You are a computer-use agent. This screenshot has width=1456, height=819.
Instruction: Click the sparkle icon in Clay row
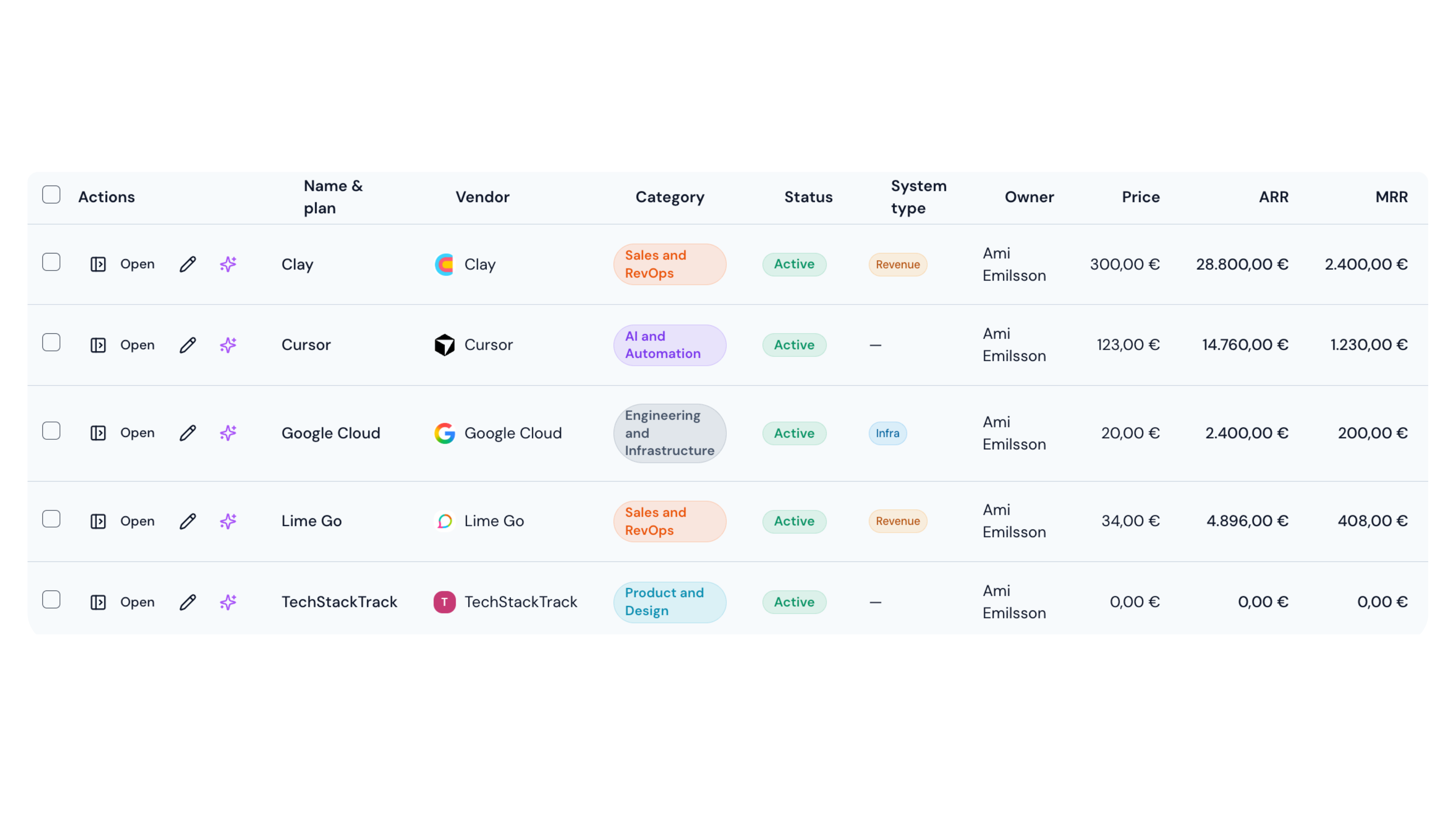pyautogui.click(x=228, y=265)
